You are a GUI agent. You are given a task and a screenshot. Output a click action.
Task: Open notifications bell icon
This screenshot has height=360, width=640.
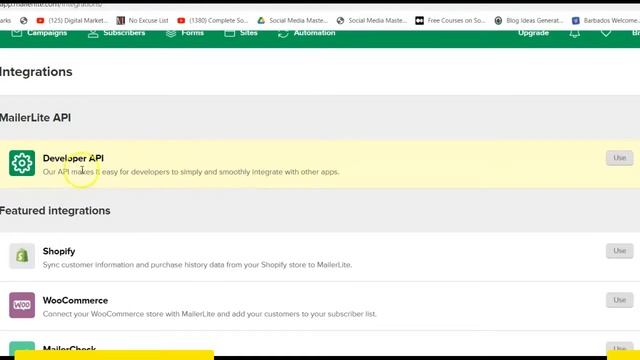(x=575, y=33)
